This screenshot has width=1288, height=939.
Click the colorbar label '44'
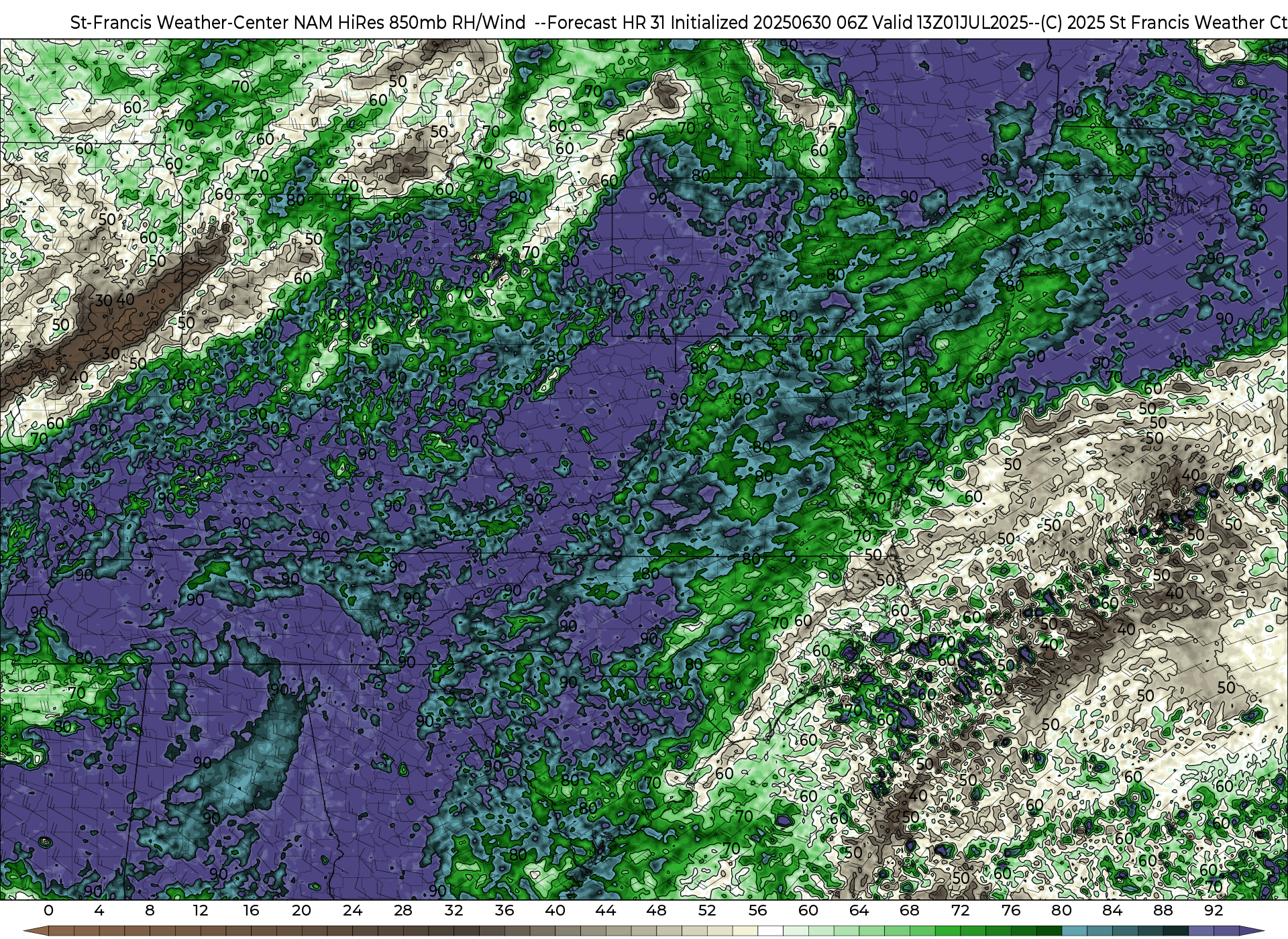pyautogui.click(x=606, y=911)
